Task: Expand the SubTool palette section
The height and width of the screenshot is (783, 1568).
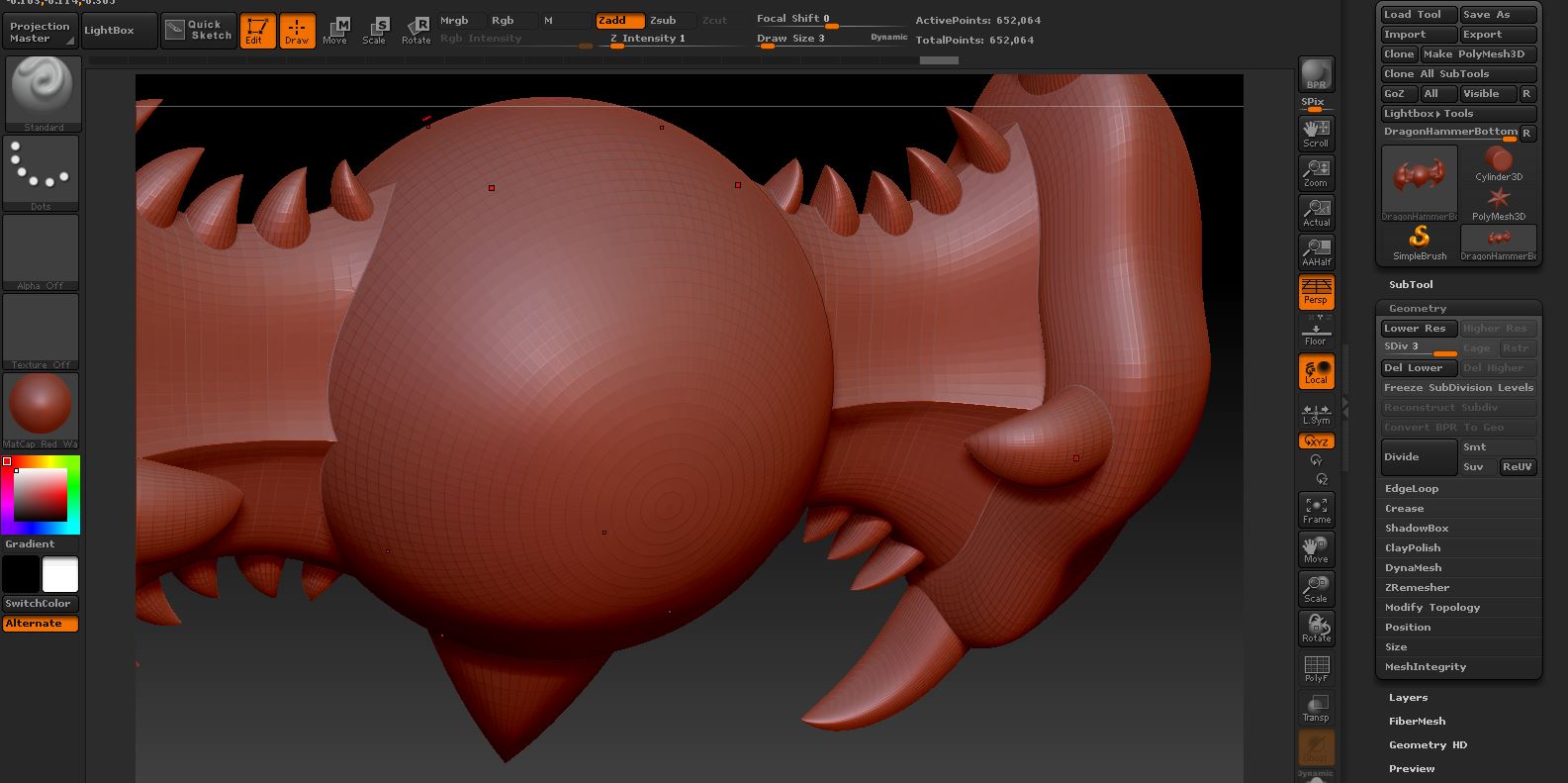Action: (x=1411, y=285)
